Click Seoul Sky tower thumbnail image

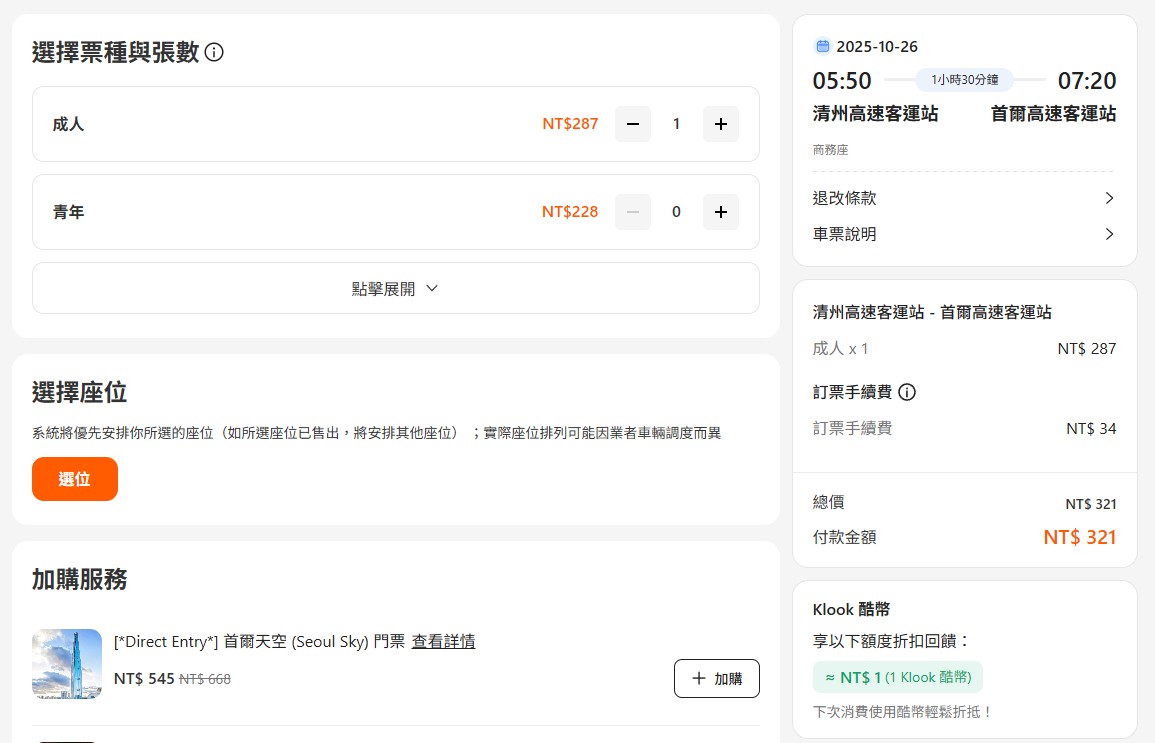(x=67, y=663)
